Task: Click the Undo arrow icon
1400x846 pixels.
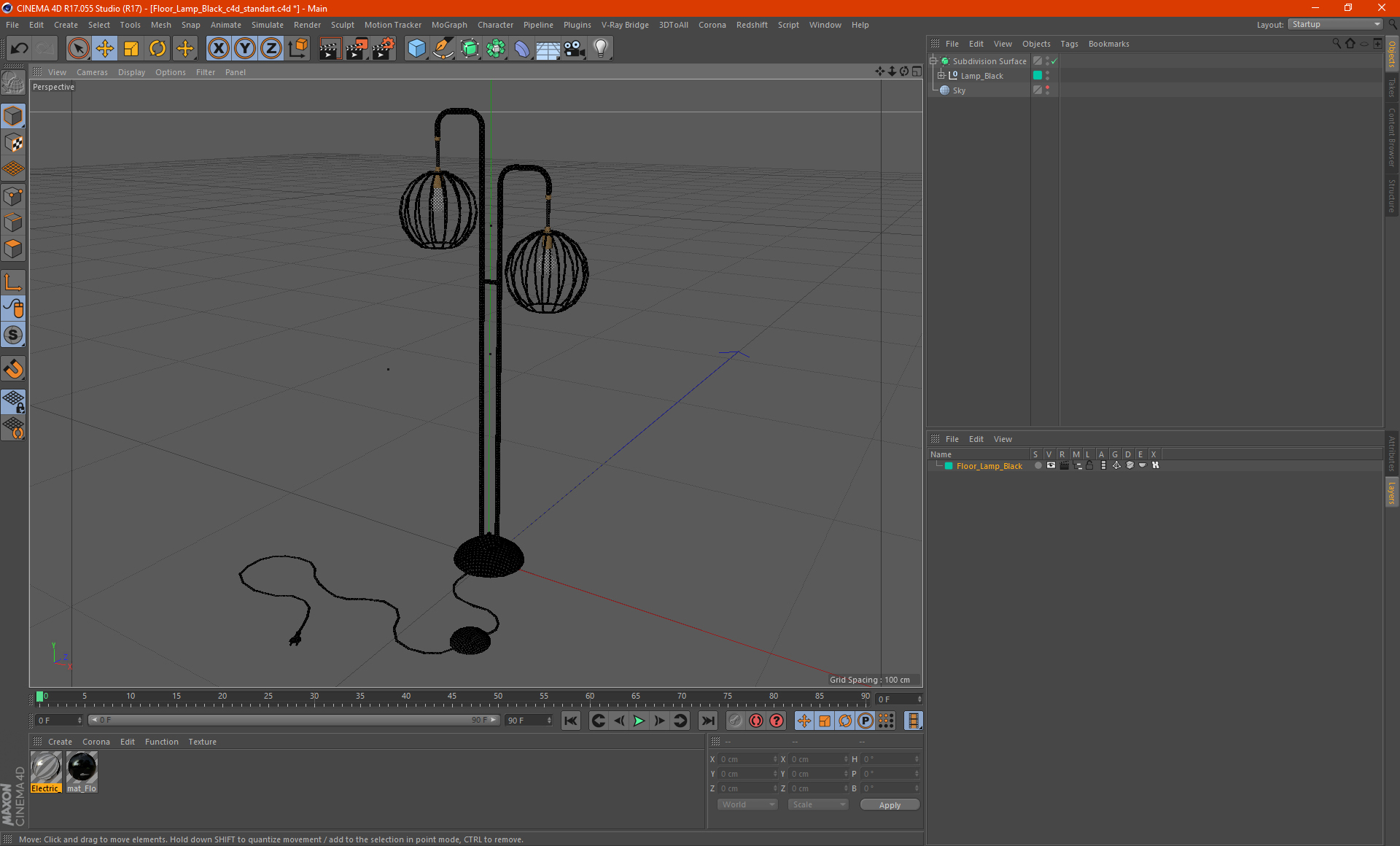Action: tap(19, 49)
